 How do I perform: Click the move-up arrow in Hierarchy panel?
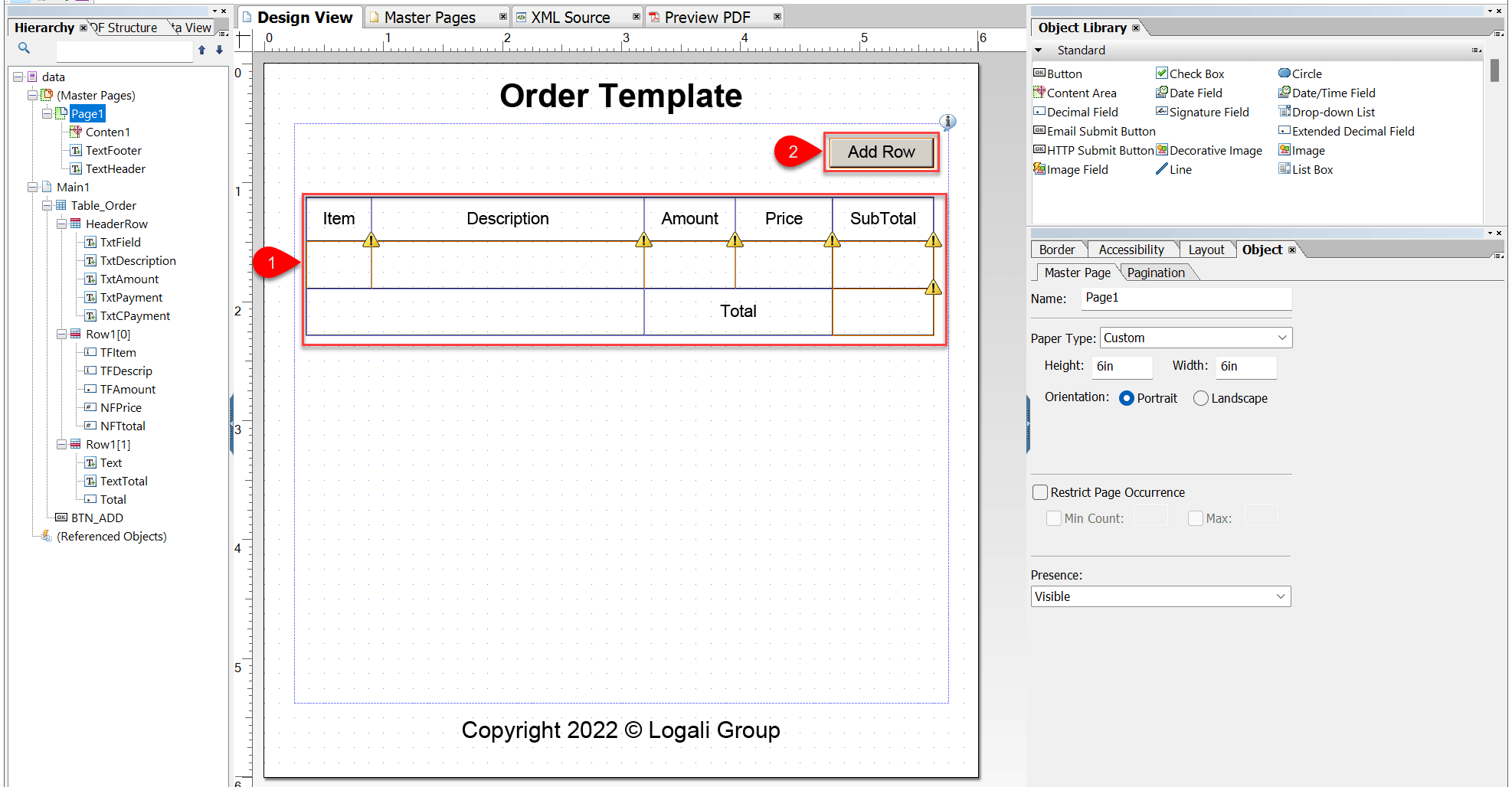201,49
